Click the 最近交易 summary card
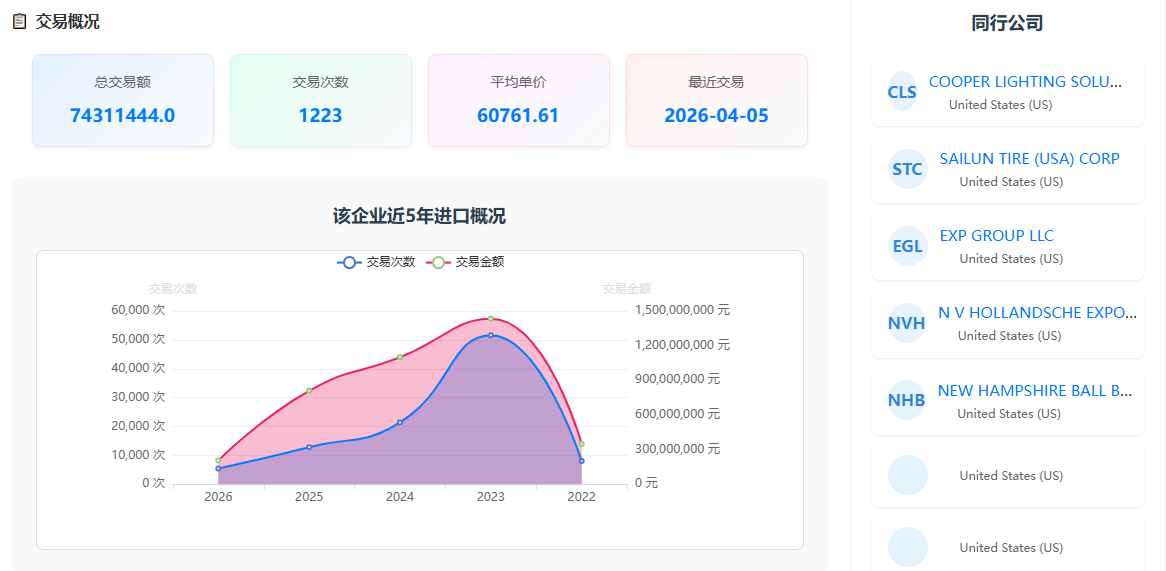 717,100
